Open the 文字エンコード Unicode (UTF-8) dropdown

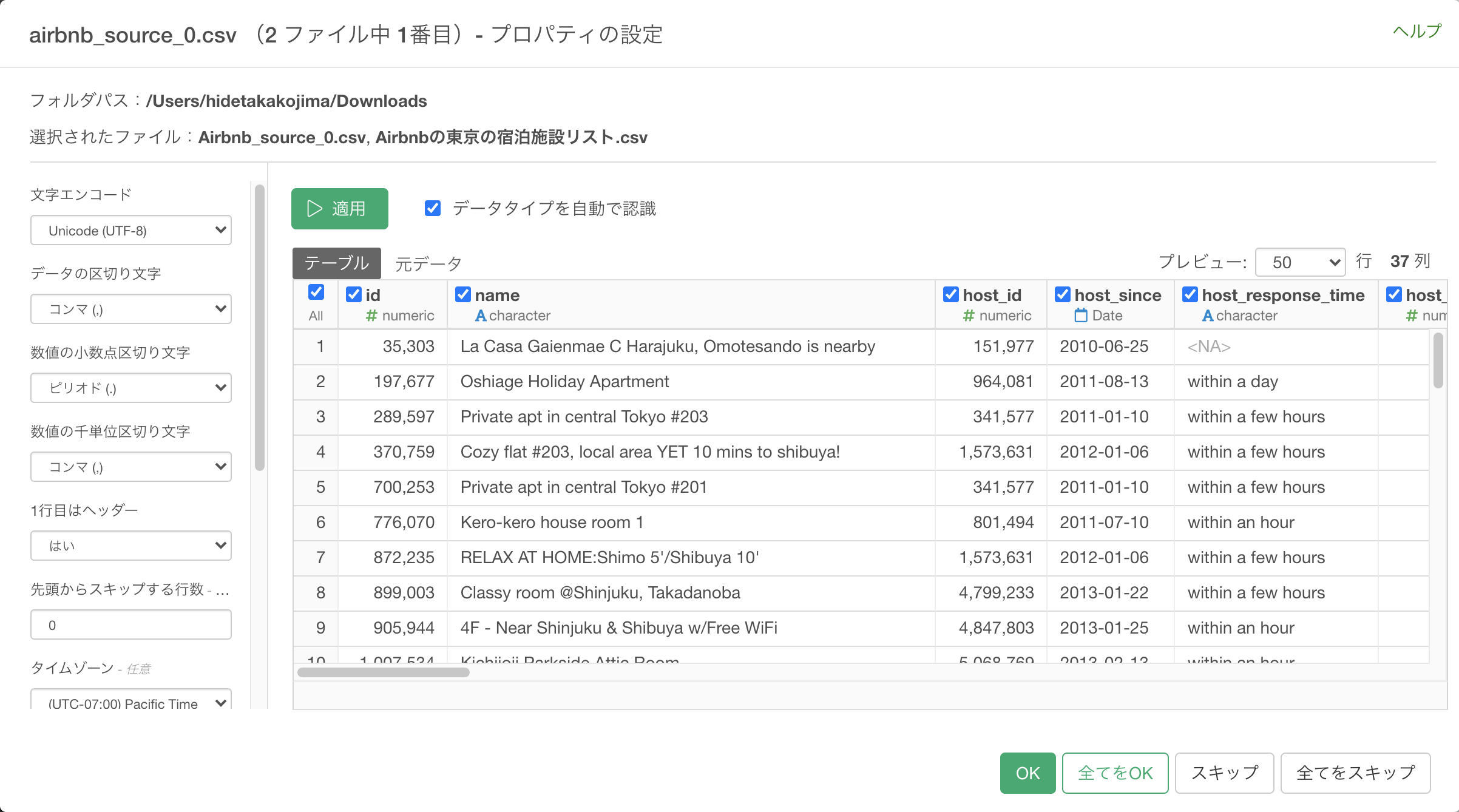[131, 230]
